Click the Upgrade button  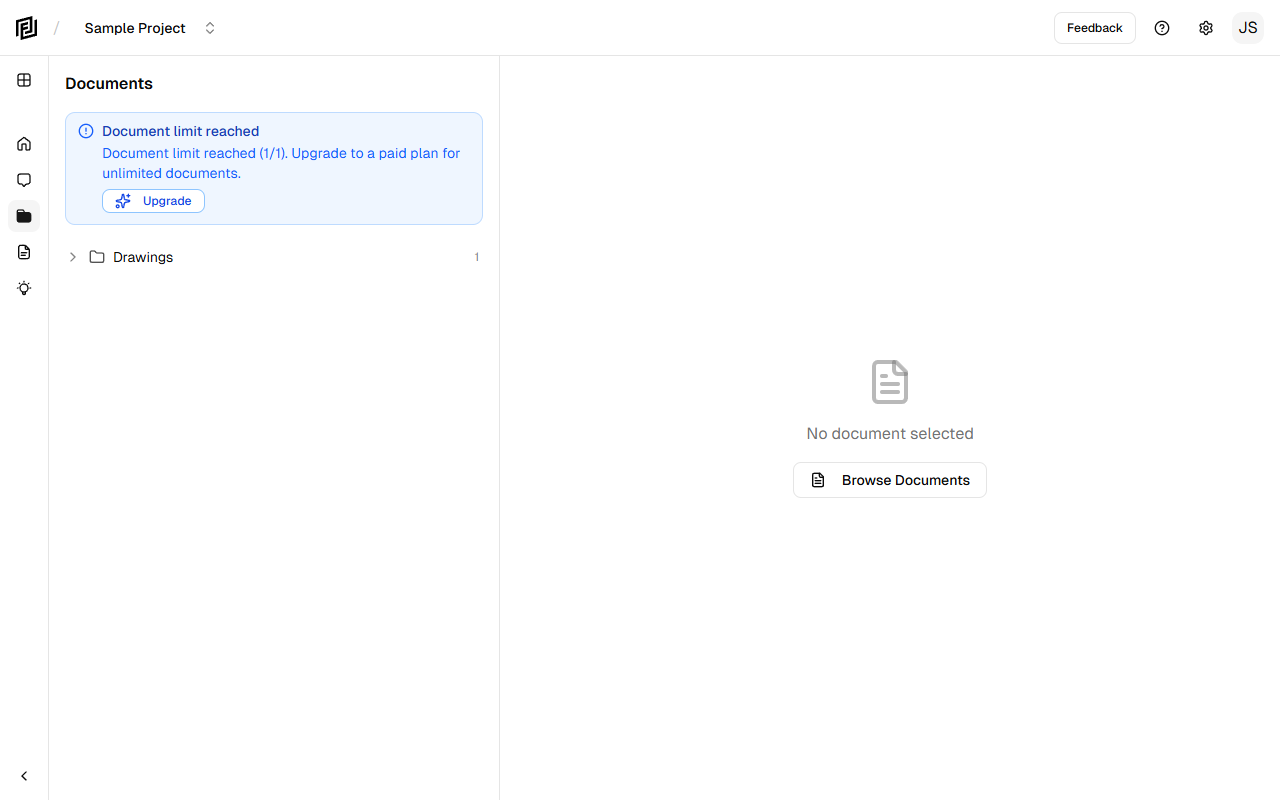pos(153,201)
